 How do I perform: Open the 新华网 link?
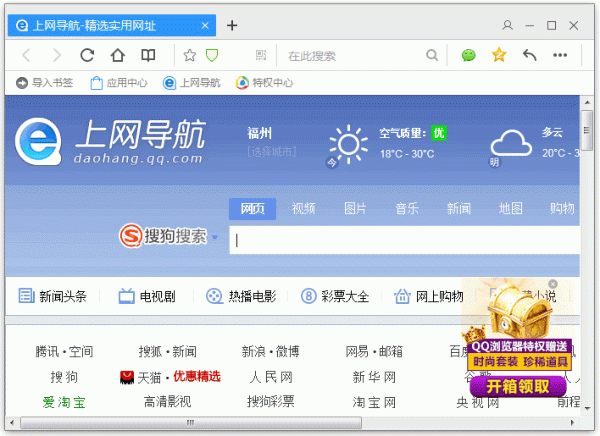[x=374, y=377]
